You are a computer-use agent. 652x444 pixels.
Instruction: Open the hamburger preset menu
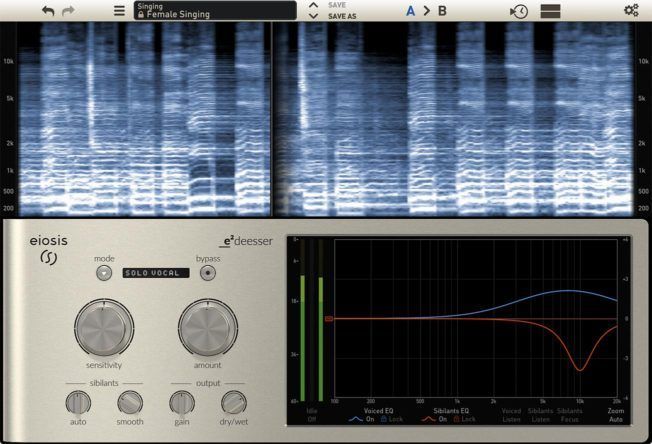click(x=119, y=10)
